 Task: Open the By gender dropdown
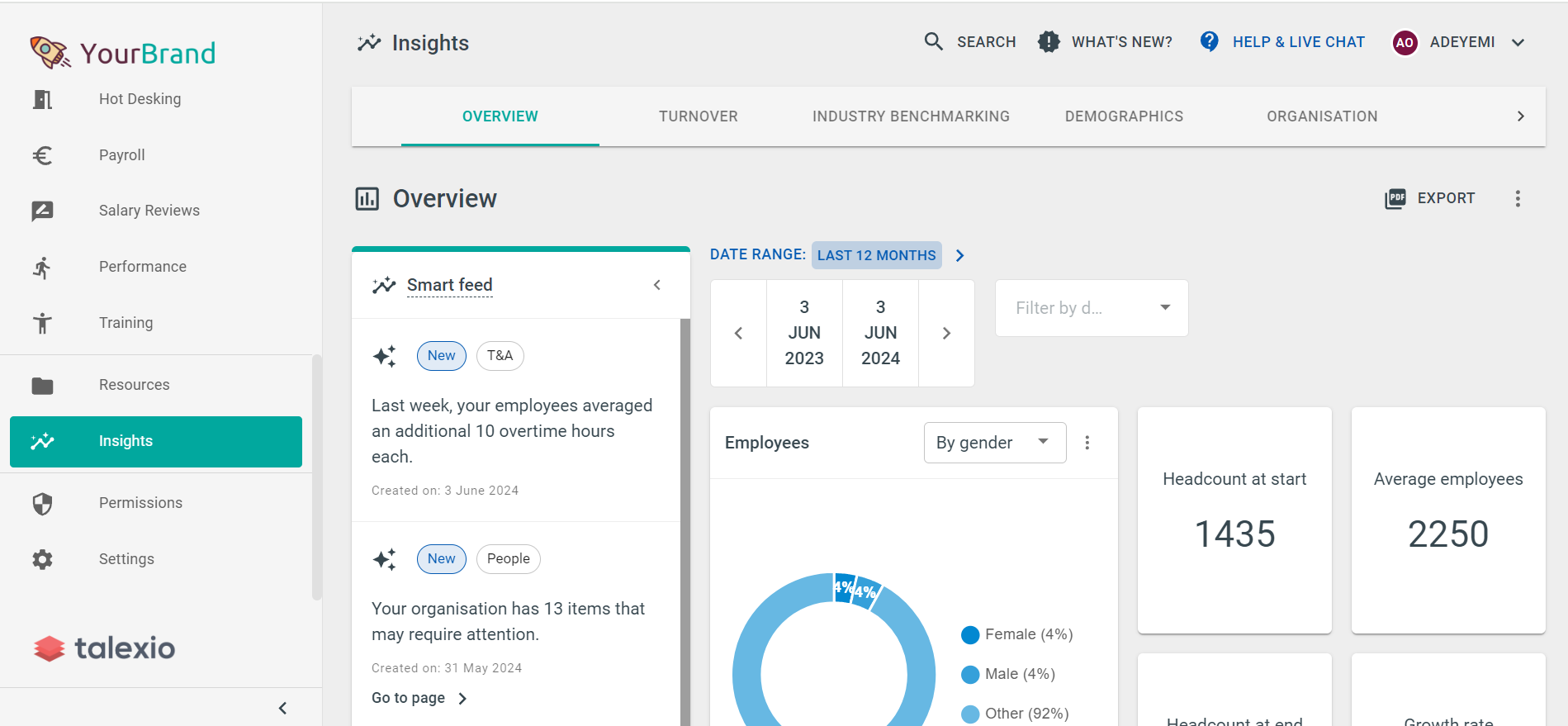point(995,443)
